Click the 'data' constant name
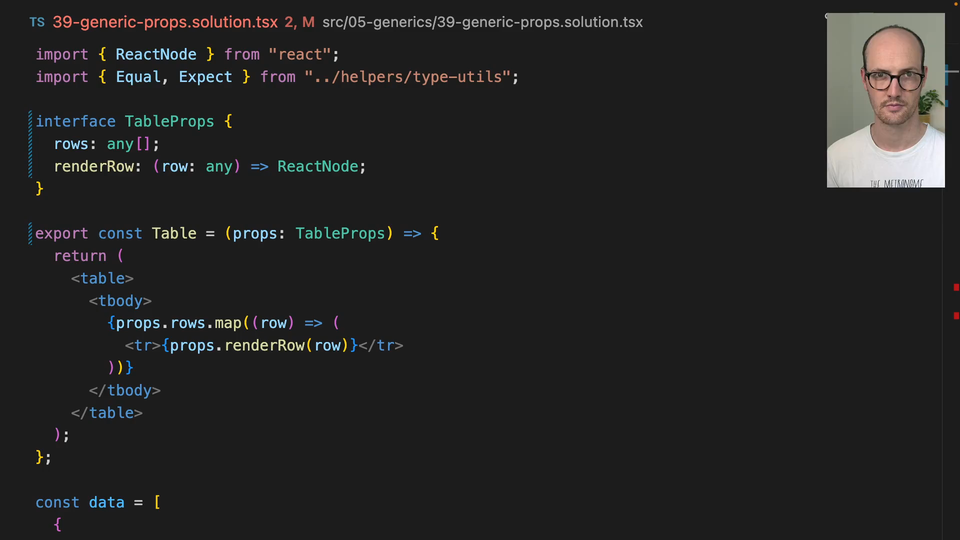Screen dimensions: 960x540 (x=106, y=502)
